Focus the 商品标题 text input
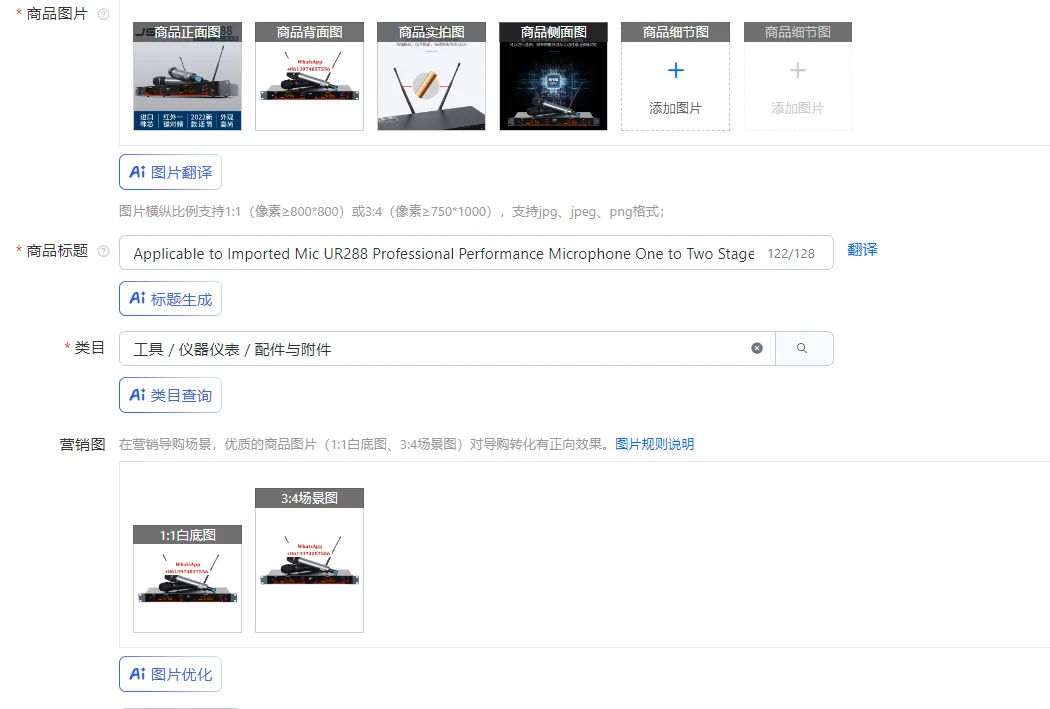 tap(476, 252)
